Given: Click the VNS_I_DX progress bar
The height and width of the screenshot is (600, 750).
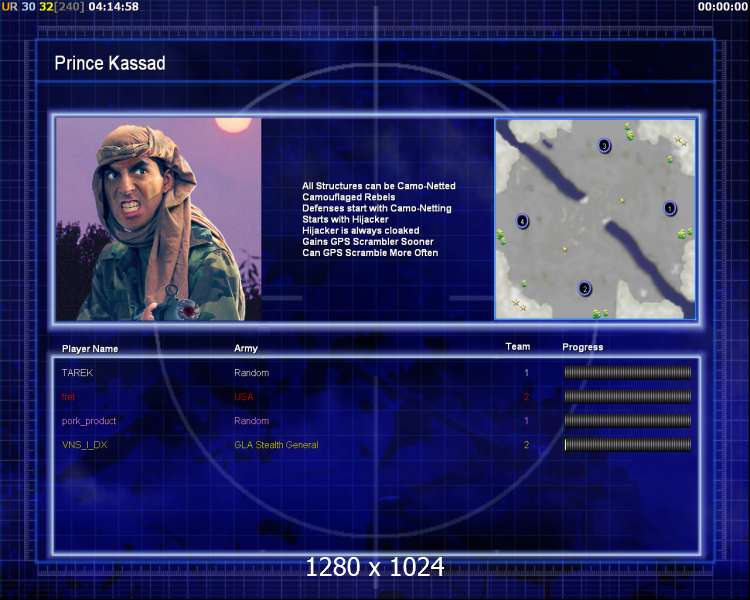Looking at the screenshot, I should pyautogui.click(x=628, y=444).
